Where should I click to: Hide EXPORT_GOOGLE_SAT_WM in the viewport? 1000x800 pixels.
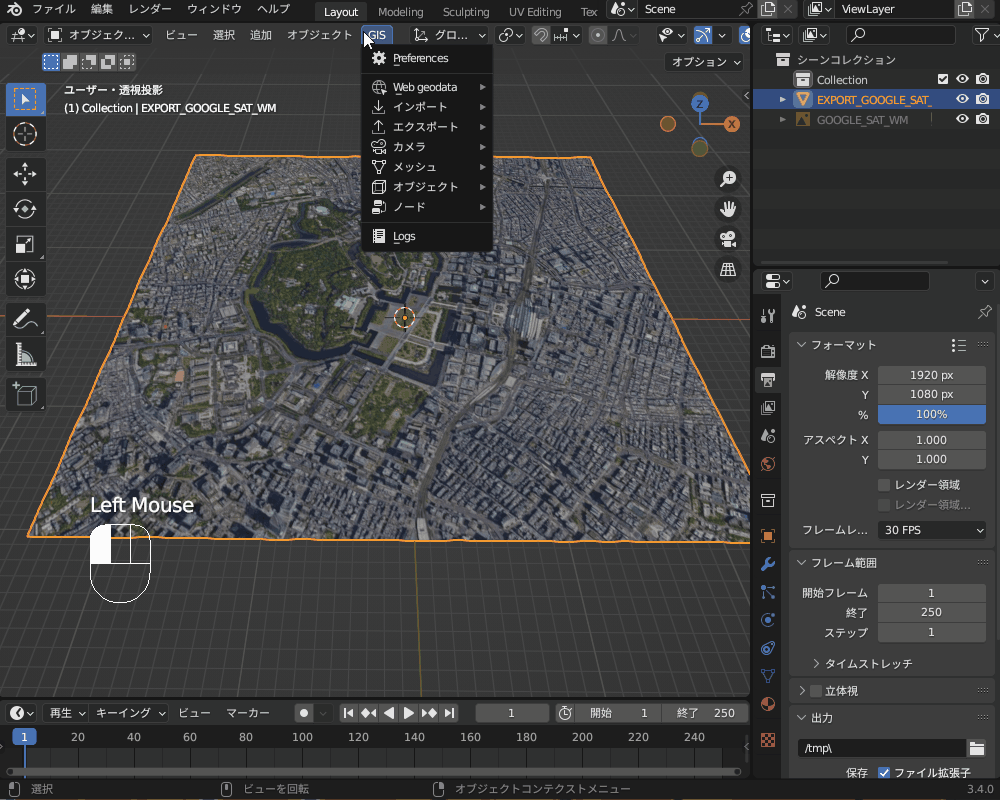pyautogui.click(x=961, y=99)
